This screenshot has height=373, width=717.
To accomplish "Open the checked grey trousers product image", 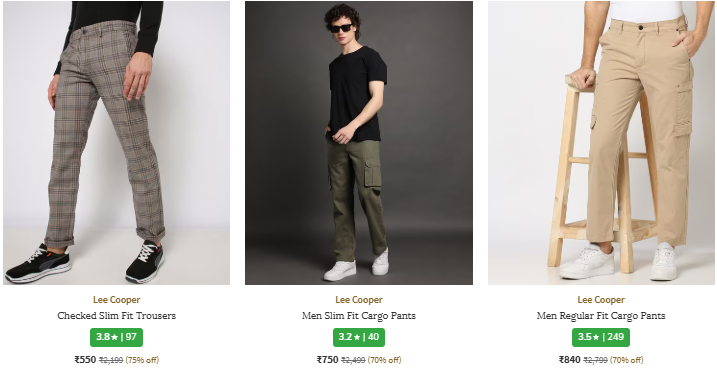I will [117, 143].
